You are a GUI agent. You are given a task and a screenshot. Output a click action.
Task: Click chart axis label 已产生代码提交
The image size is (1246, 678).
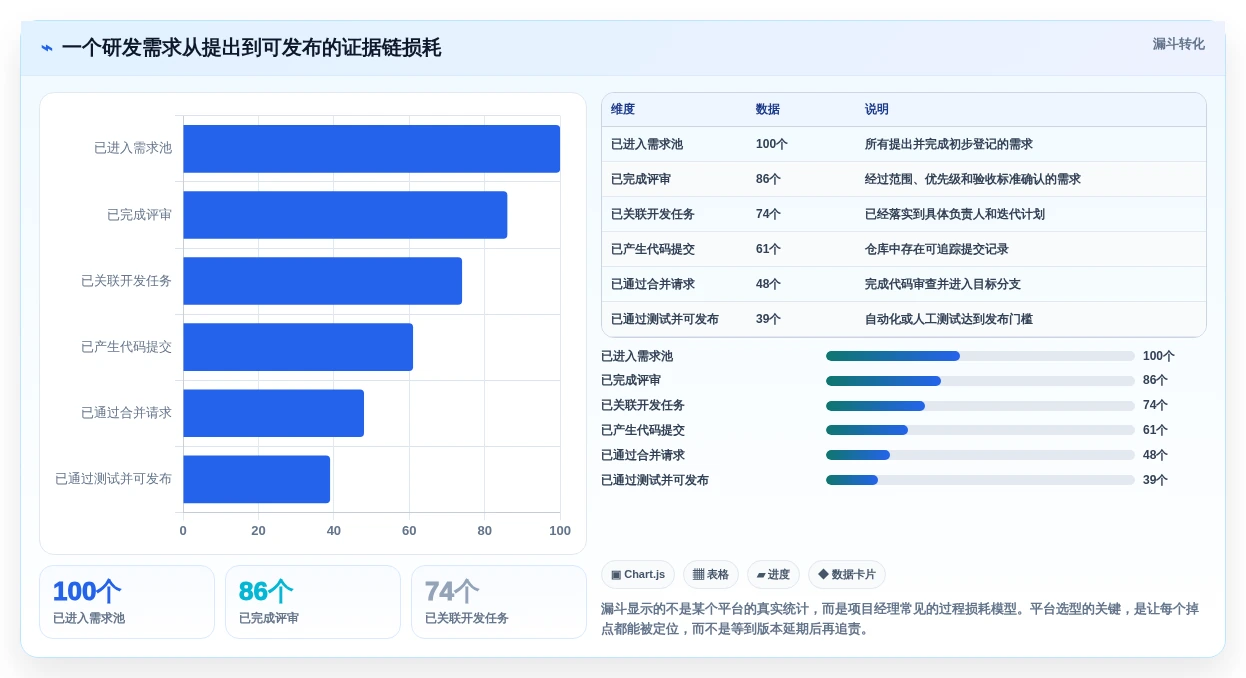tap(126, 347)
